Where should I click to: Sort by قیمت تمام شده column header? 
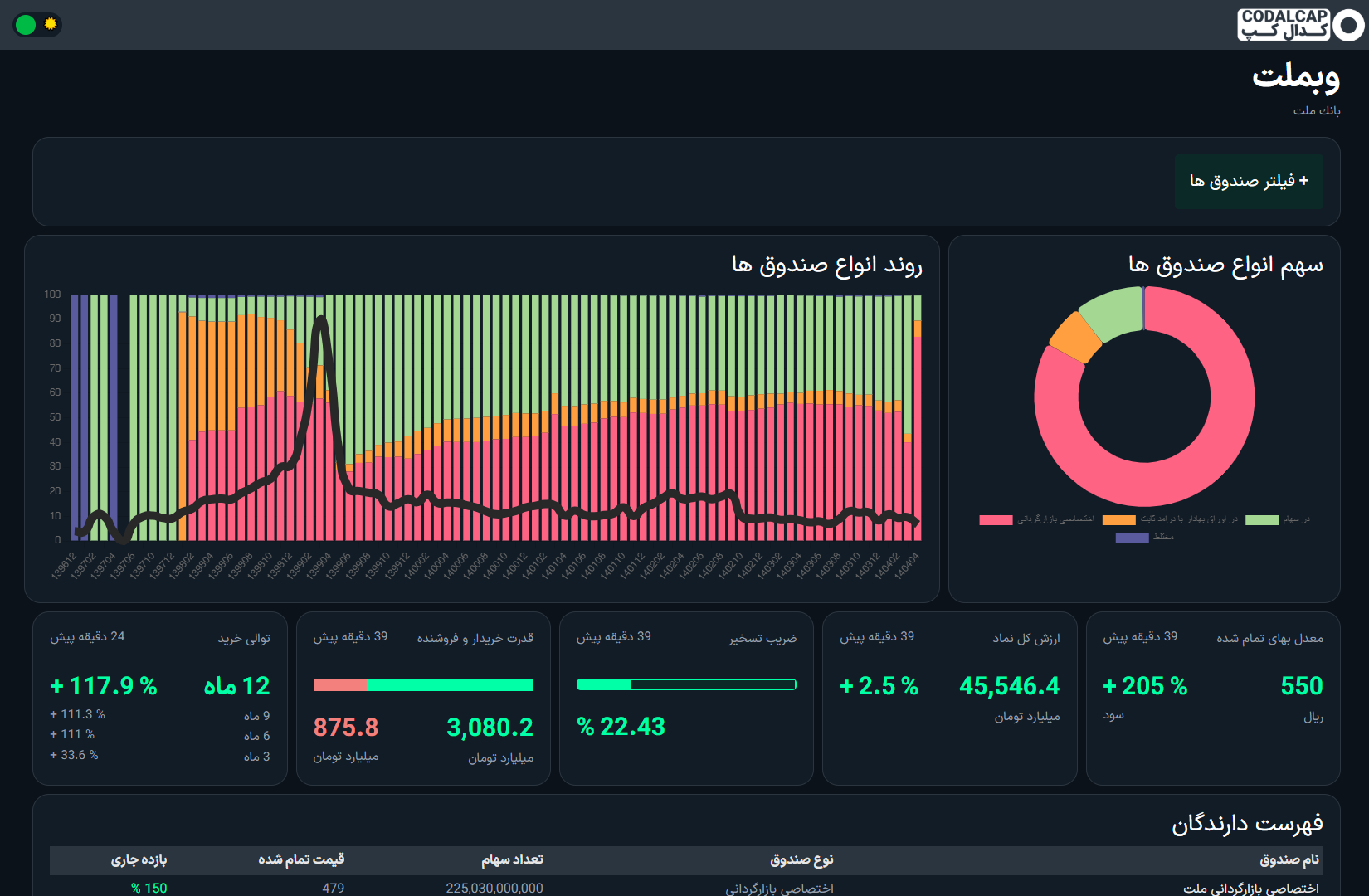click(301, 859)
